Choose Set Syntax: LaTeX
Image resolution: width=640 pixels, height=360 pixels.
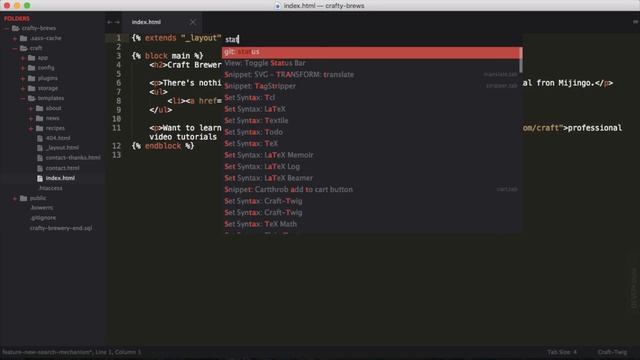tap(371, 109)
